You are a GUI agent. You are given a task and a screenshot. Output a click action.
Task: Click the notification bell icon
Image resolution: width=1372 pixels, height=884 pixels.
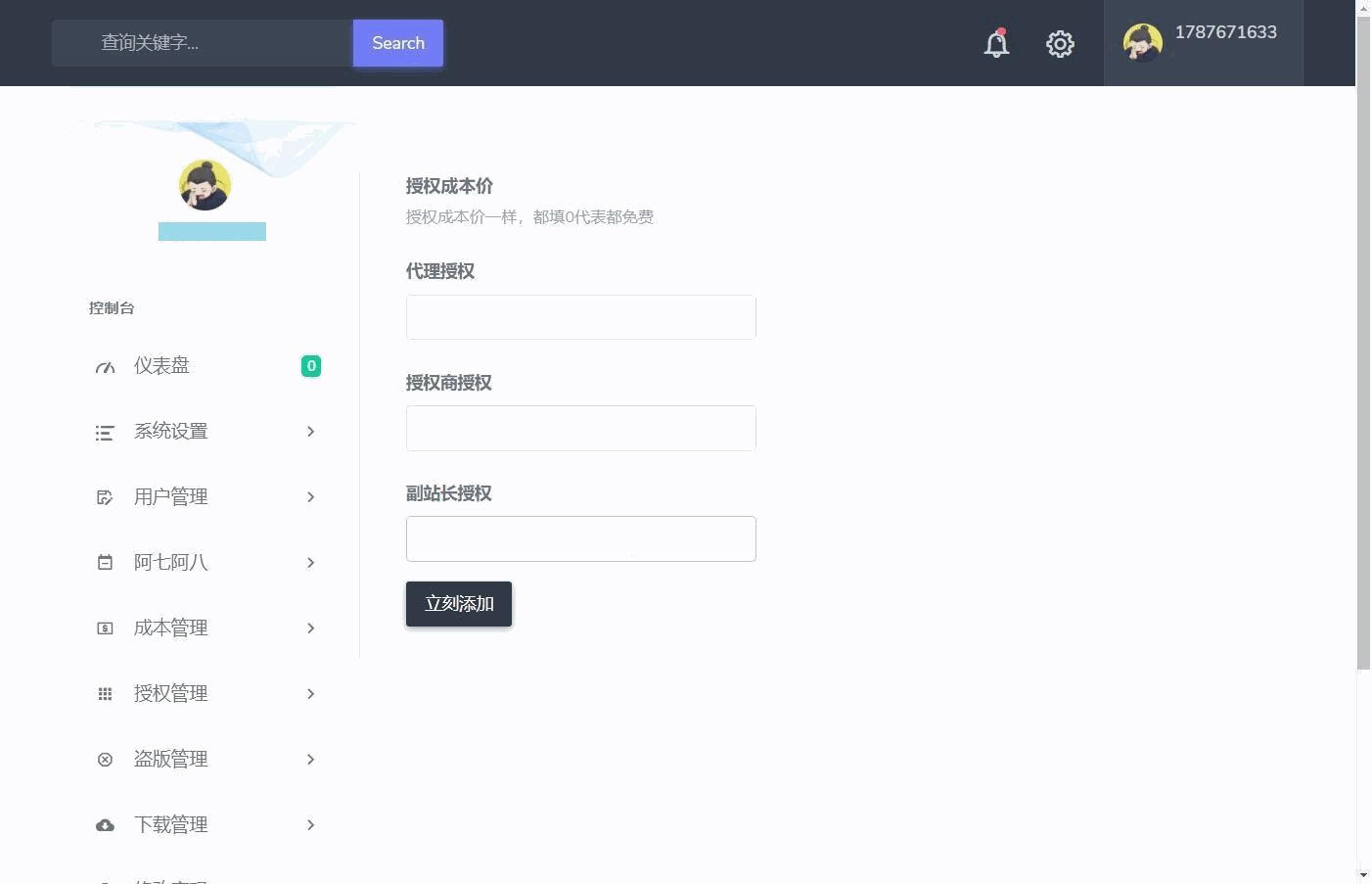pyautogui.click(x=996, y=44)
